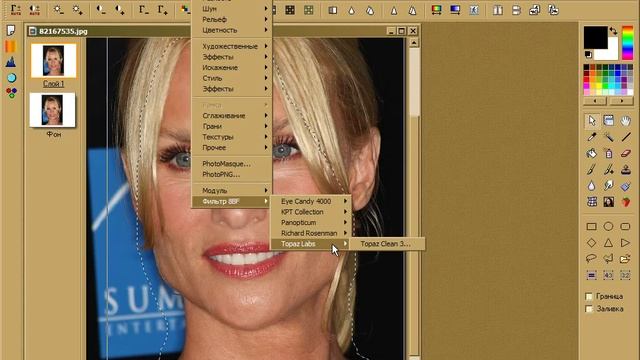Pick a color from rainbow spectrum bar

627,43
